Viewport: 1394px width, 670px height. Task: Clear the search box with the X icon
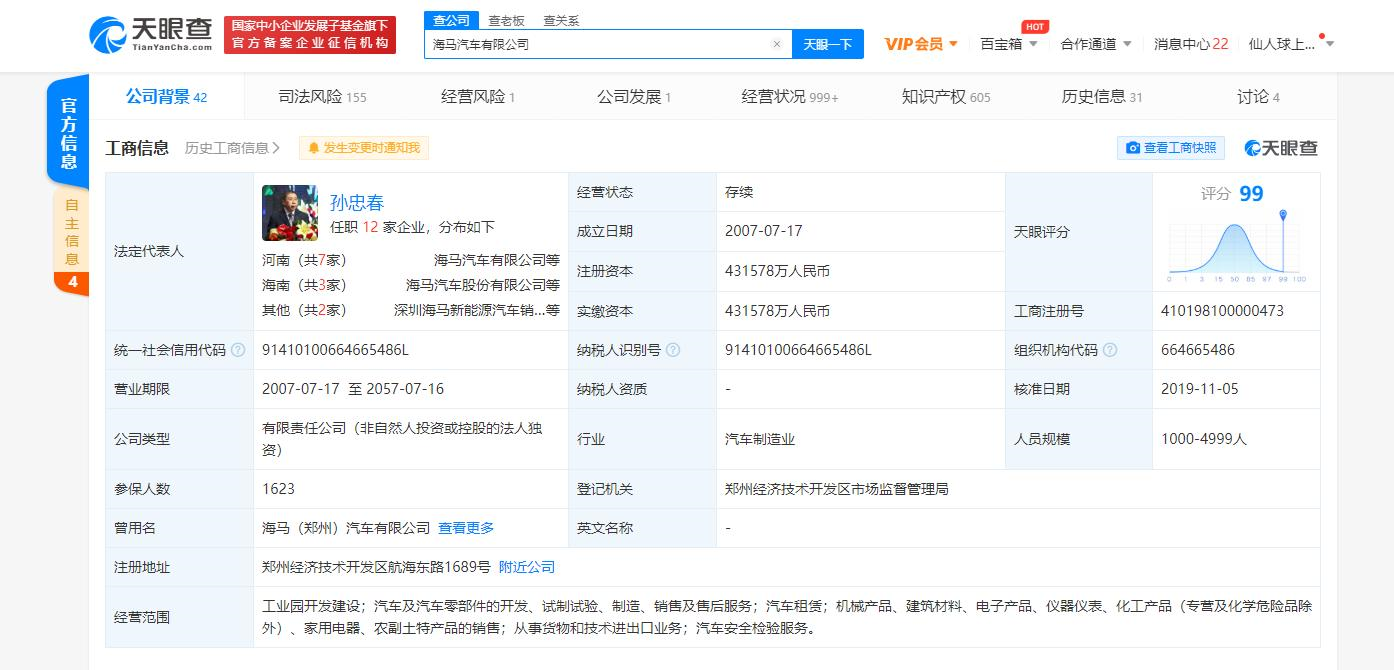[777, 44]
